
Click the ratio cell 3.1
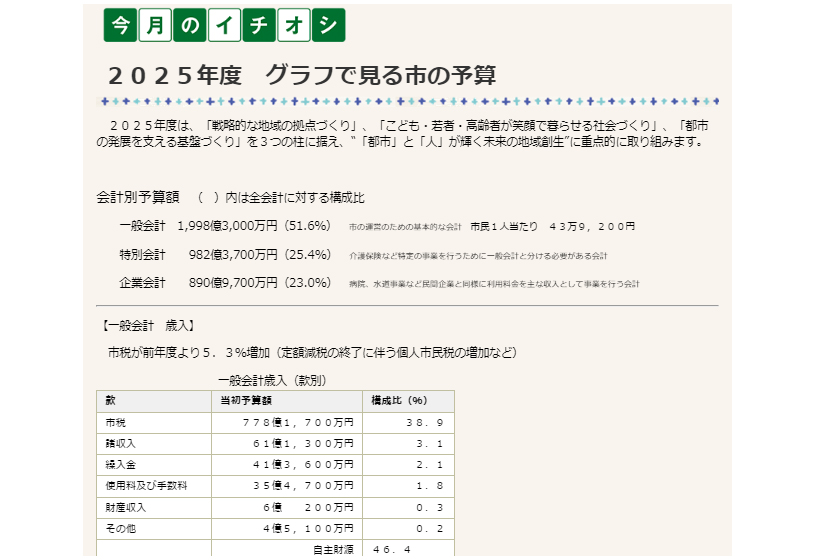409,444
